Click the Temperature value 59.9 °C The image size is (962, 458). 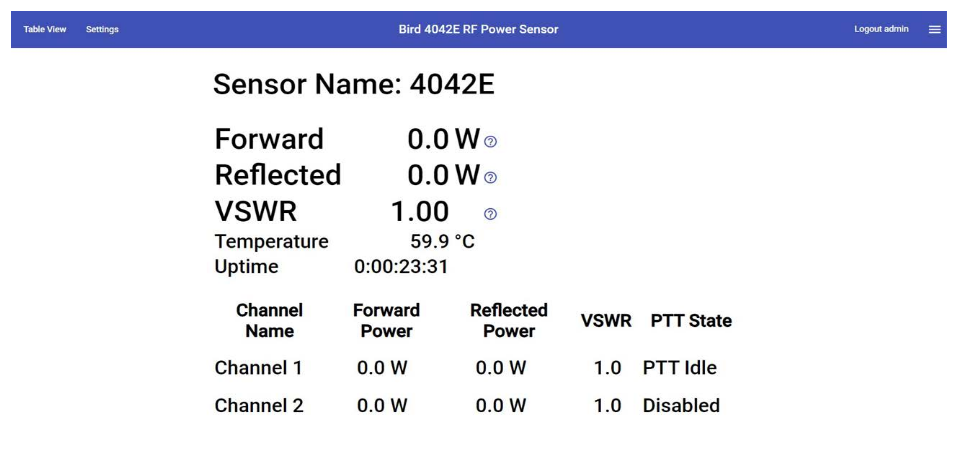[442, 241]
